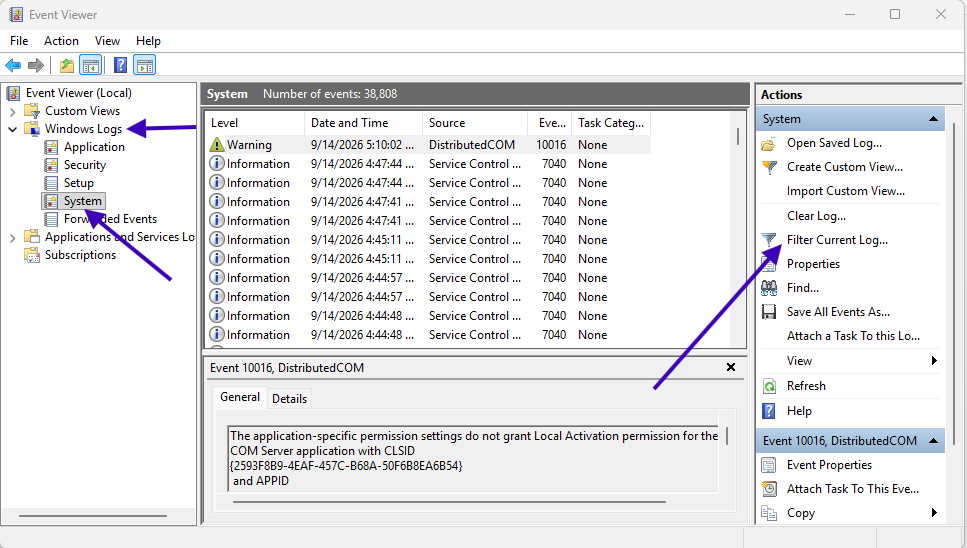
Task: Click Import Custom View action
Action: pos(846,191)
